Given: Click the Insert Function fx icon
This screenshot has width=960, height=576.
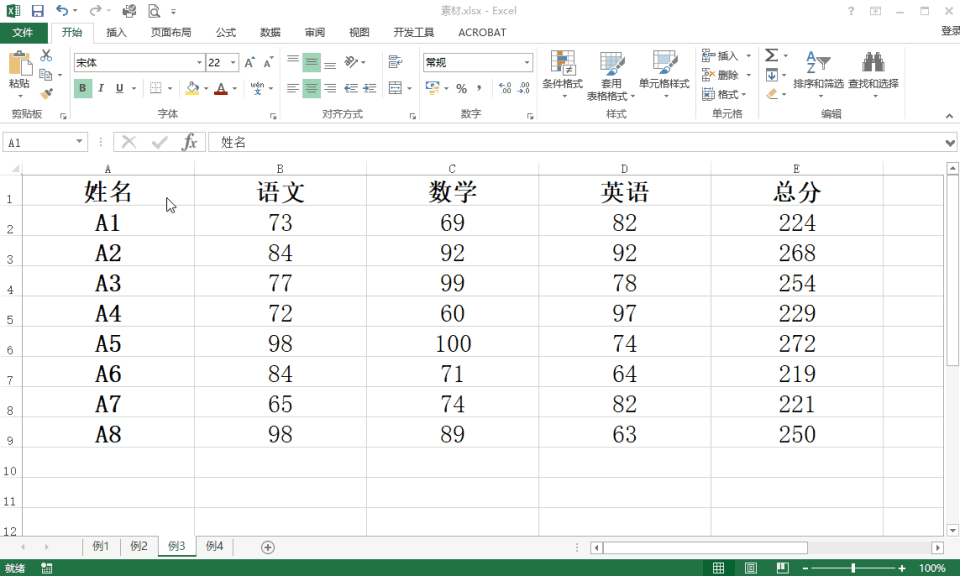Looking at the screenshot, I should coord(189,142).
